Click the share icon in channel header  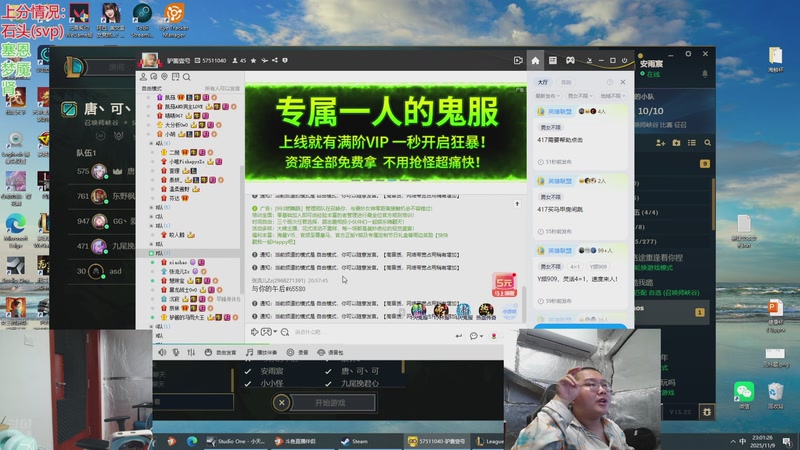click(x=274, y=60)
